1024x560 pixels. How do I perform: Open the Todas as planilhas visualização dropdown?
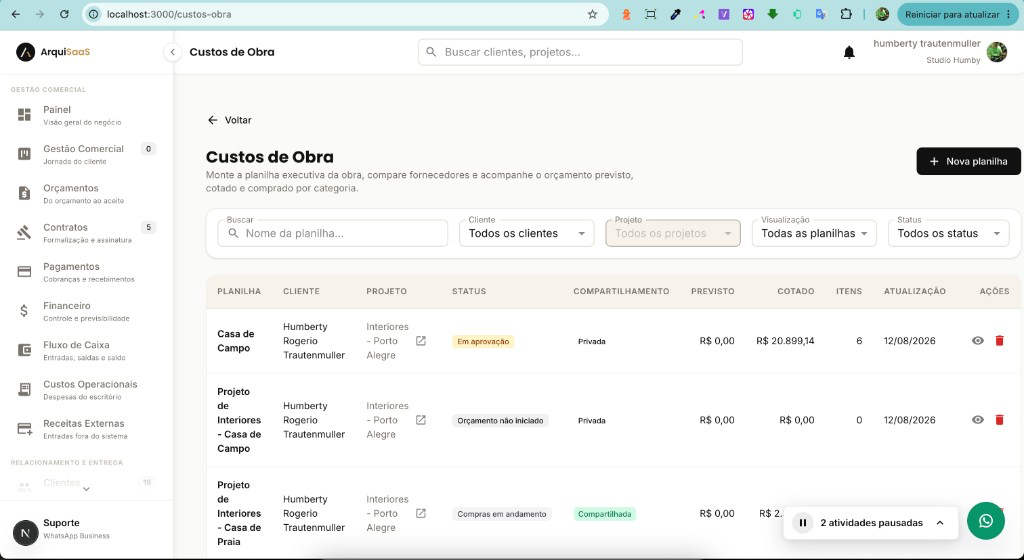[814, 233]
